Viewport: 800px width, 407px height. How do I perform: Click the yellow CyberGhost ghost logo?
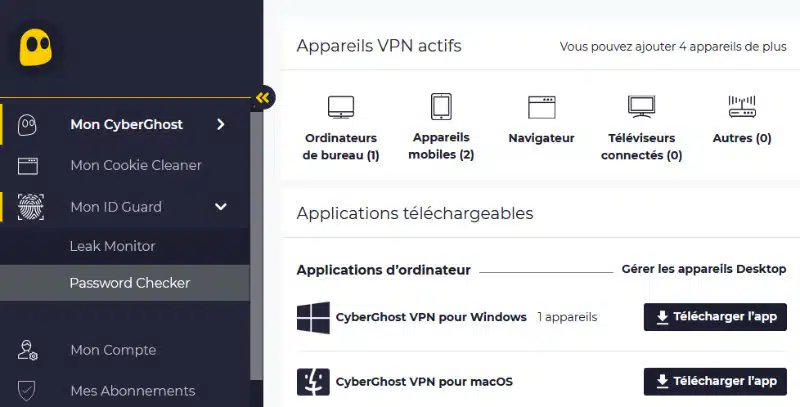tap(35, 47)
